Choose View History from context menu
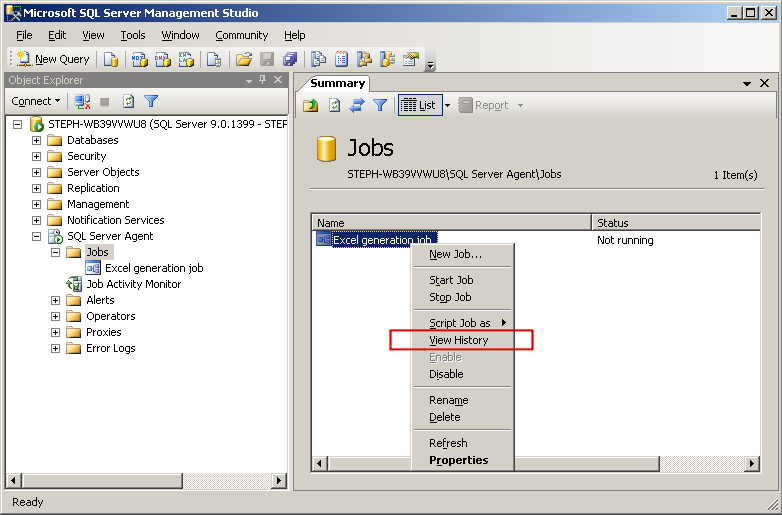This screenshot has height=515, width=782. tap(463, 340)
